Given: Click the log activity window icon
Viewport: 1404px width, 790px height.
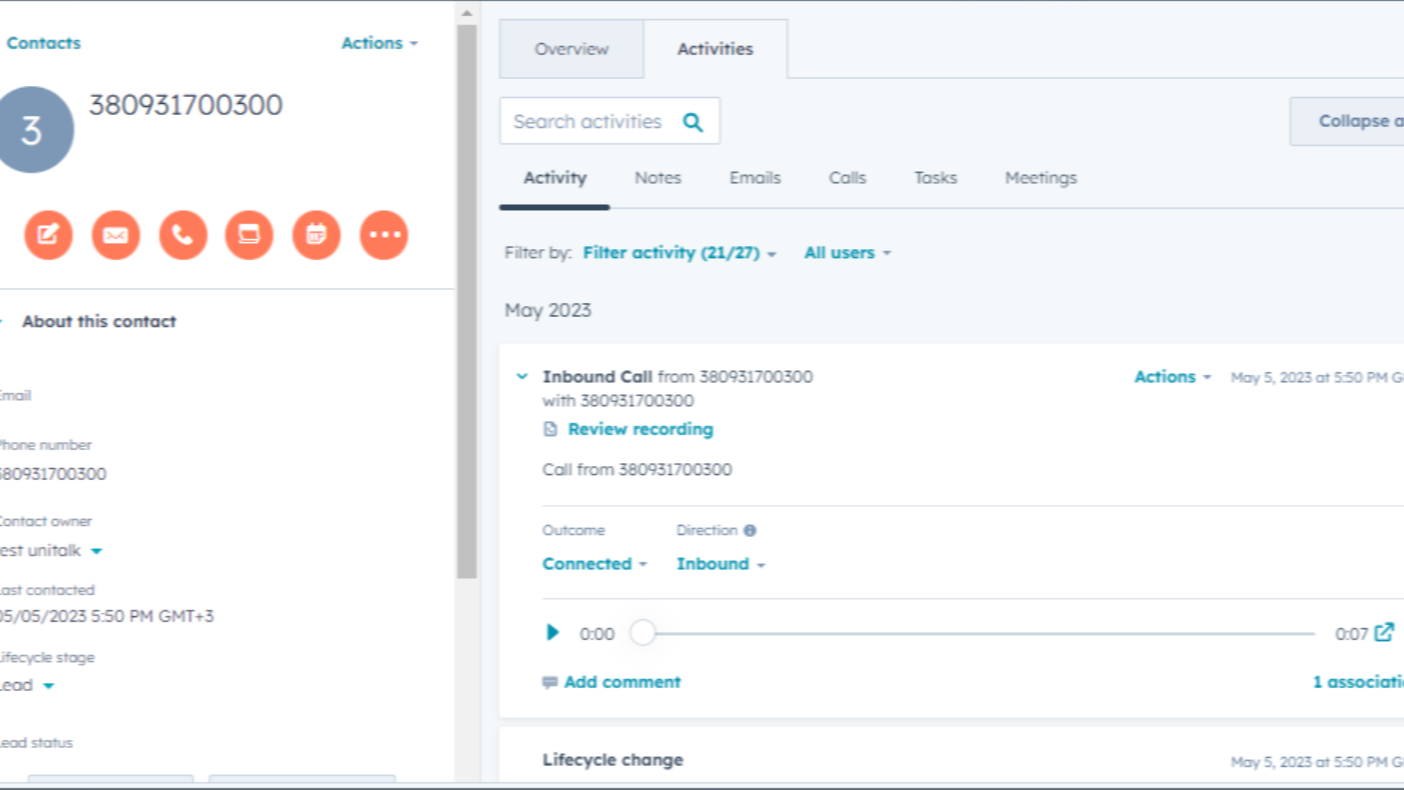Looking at the screenshot, I should click(249, 235).
